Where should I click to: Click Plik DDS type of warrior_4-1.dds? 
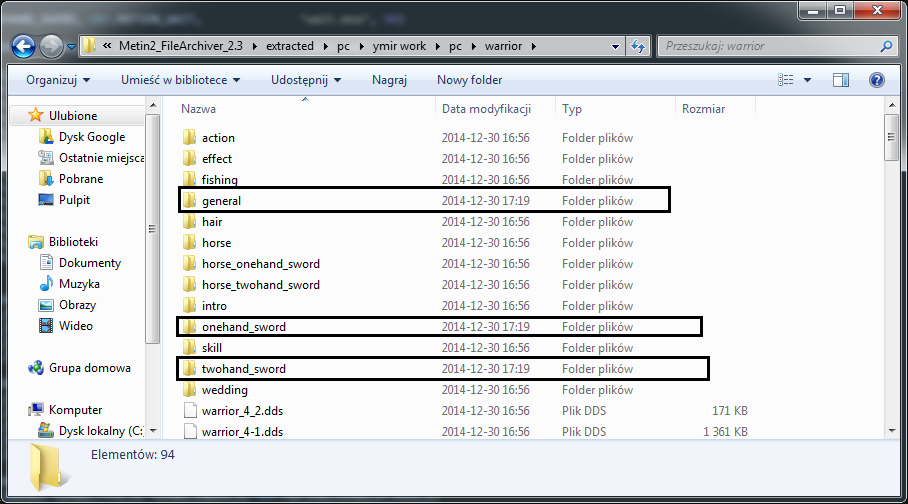tap(584, 432)
